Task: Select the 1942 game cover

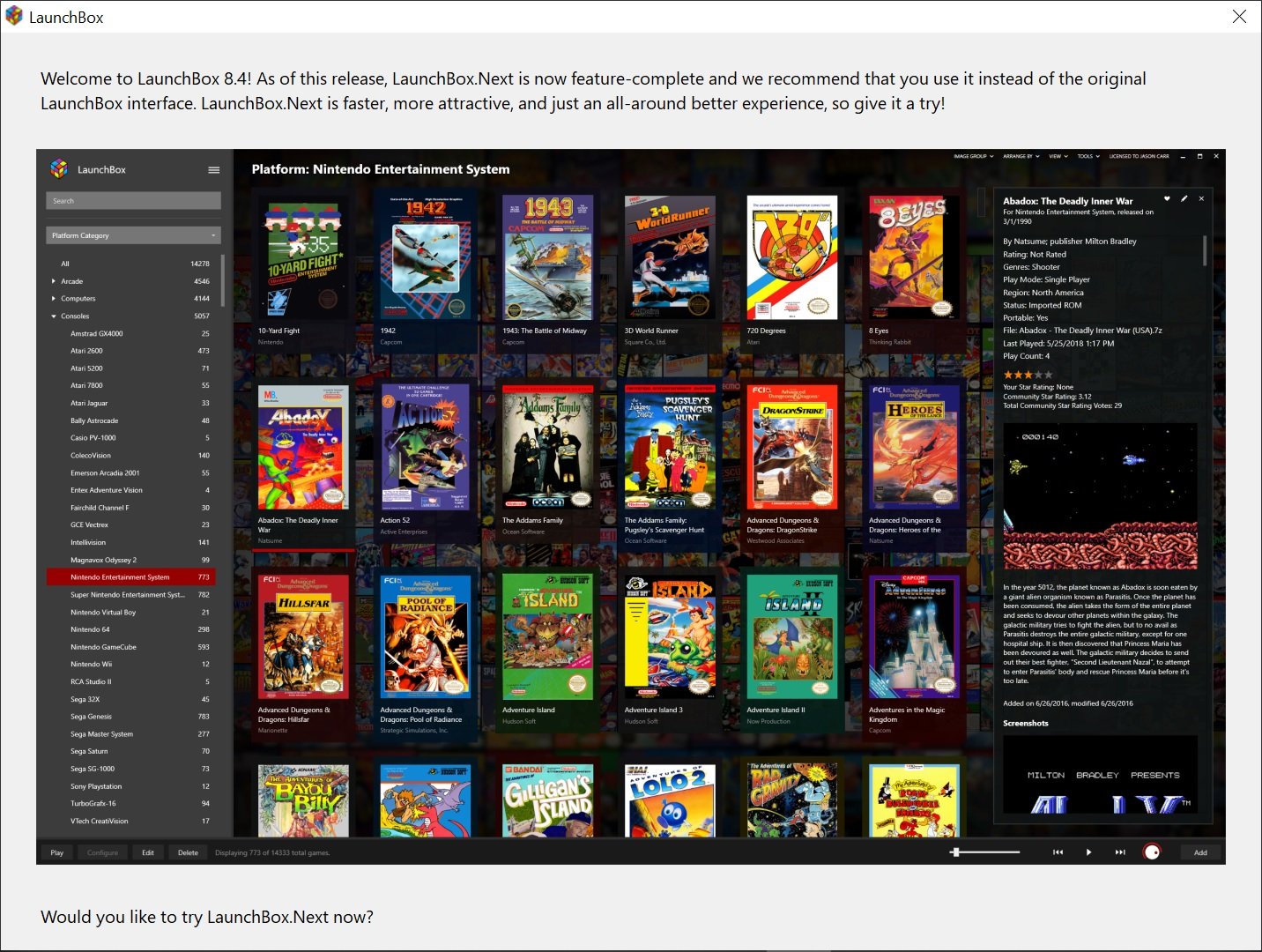Action: tap(426, 257)
